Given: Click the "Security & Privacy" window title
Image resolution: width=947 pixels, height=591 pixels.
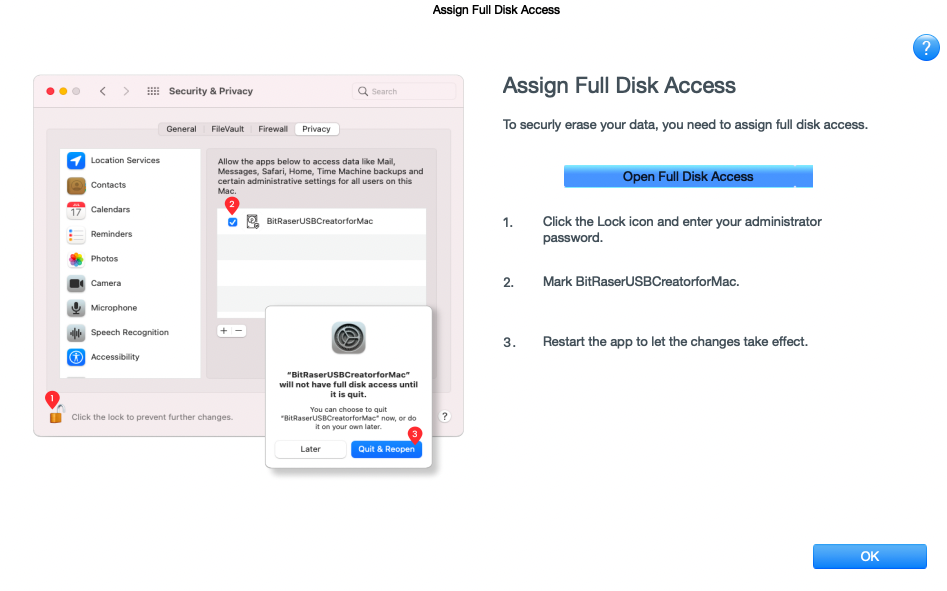Looking at the screenshot, I should point(211,91).
